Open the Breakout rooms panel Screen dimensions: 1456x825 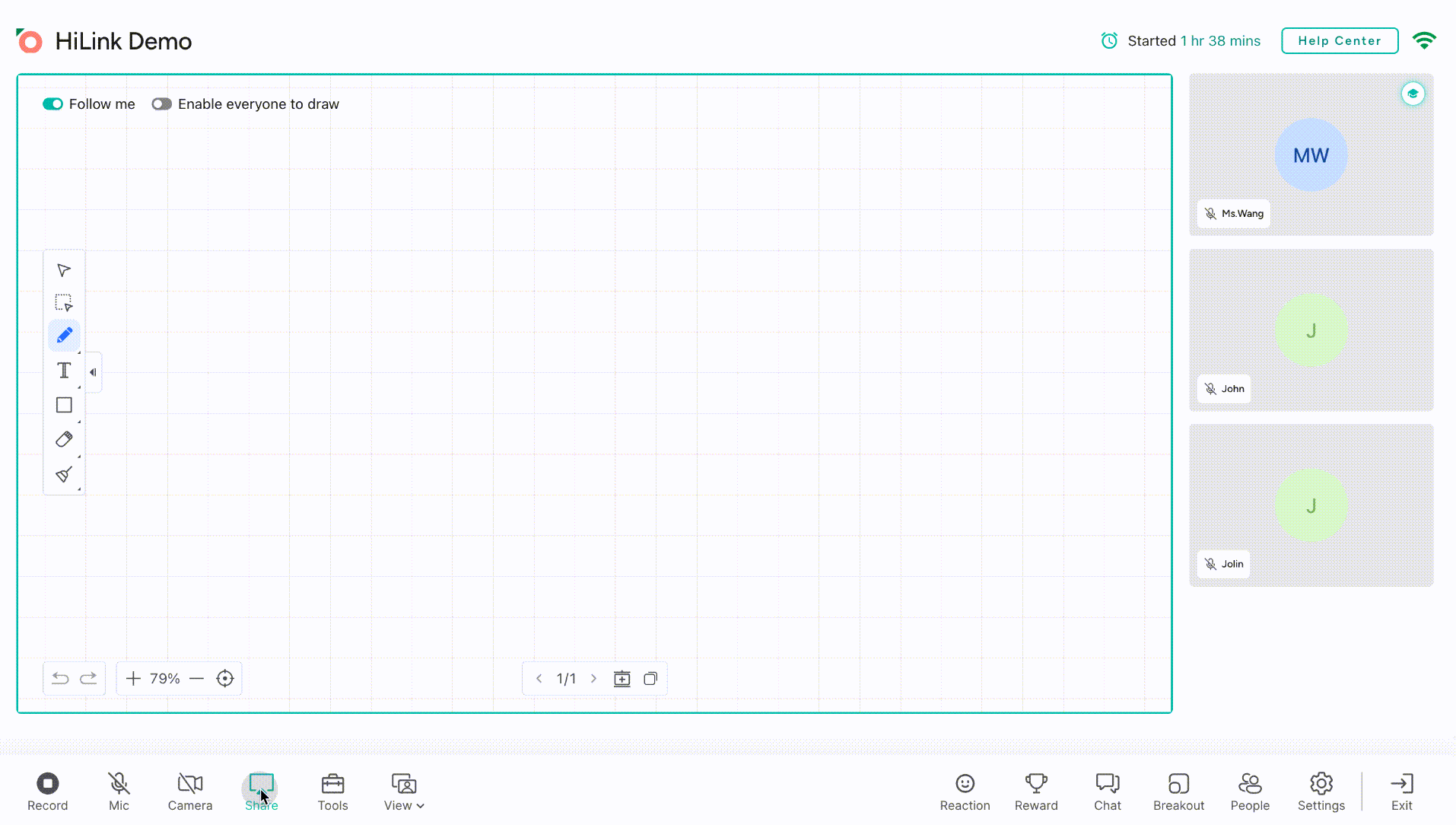(x=1178, y=792)
